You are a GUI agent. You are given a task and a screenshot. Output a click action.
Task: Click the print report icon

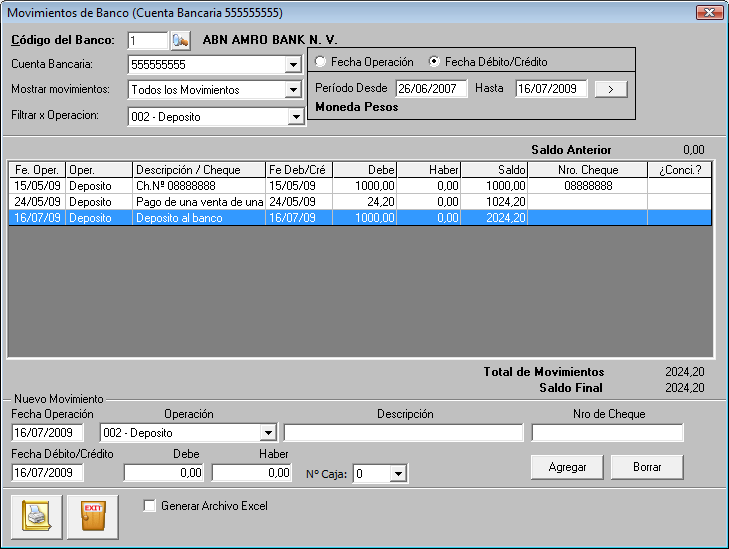(x=37, y=517)
